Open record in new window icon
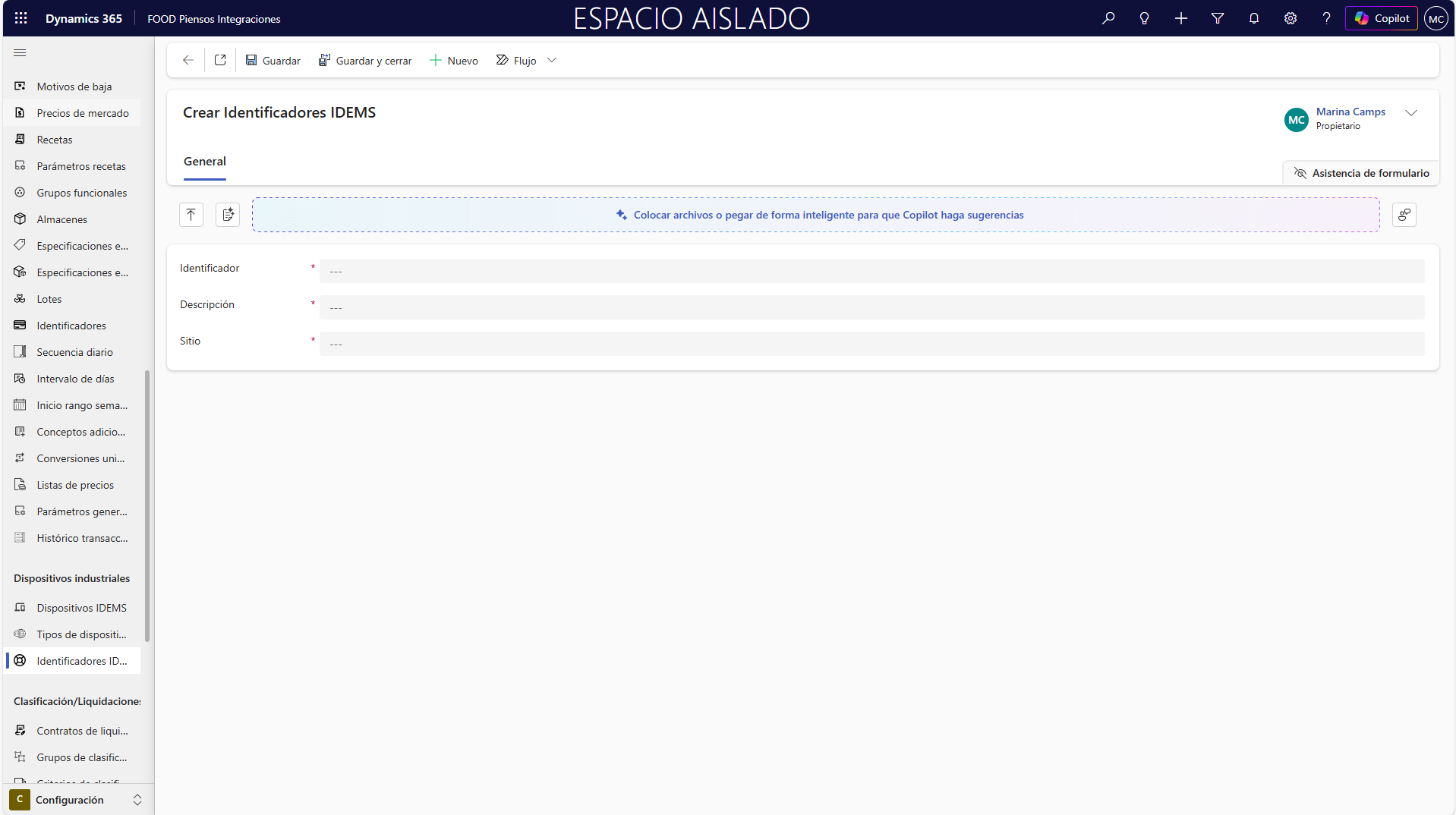 click(220, 61)
